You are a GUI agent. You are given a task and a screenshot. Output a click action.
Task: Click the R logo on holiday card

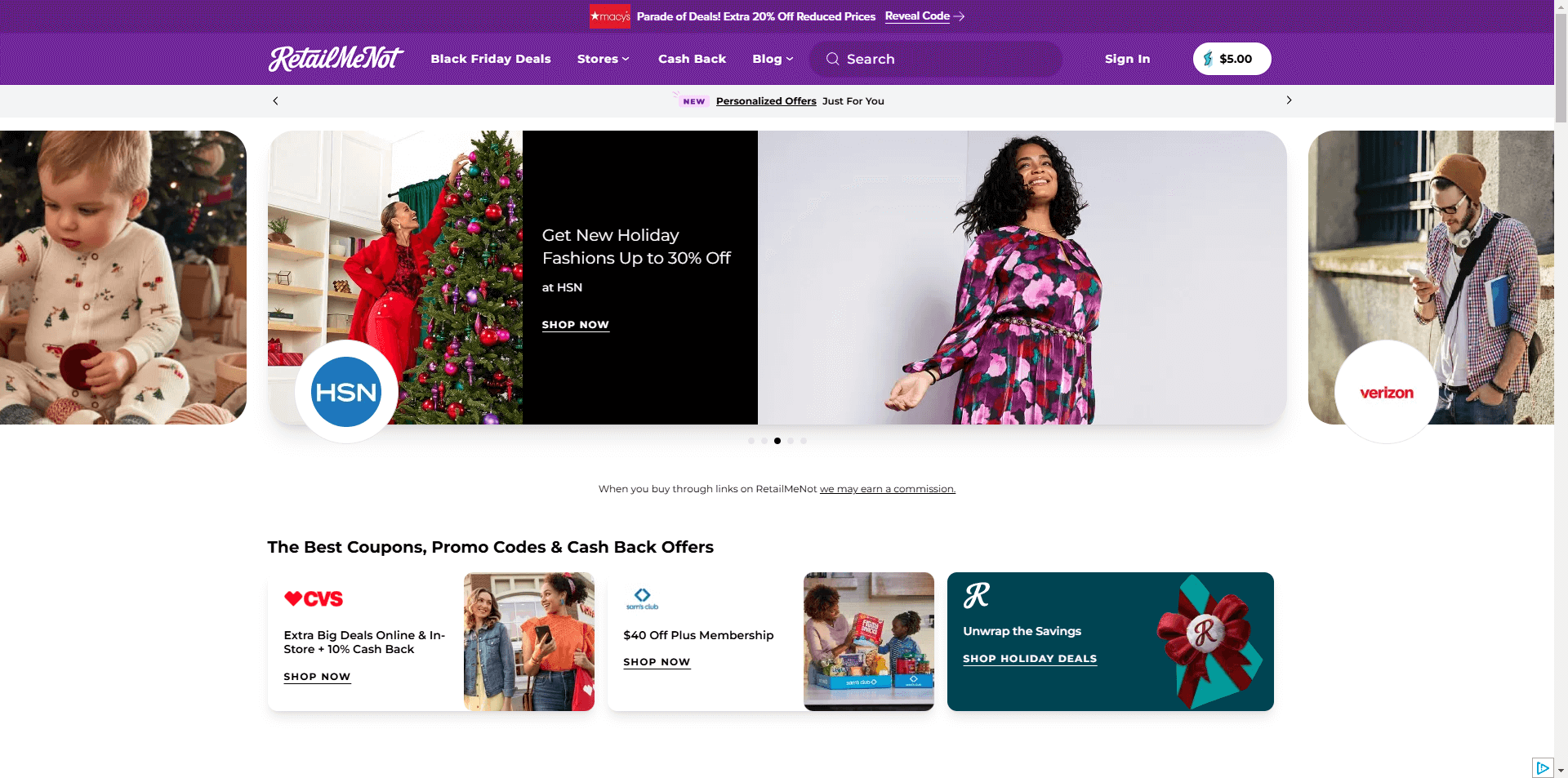pos(977,595)
